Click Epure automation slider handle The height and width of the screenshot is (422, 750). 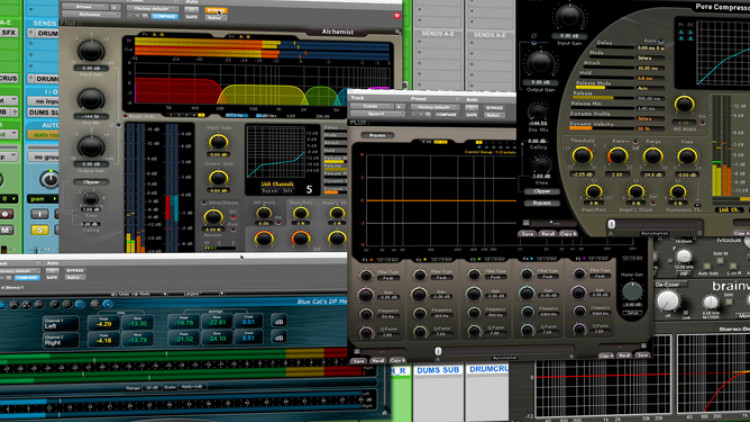(438, 351)
